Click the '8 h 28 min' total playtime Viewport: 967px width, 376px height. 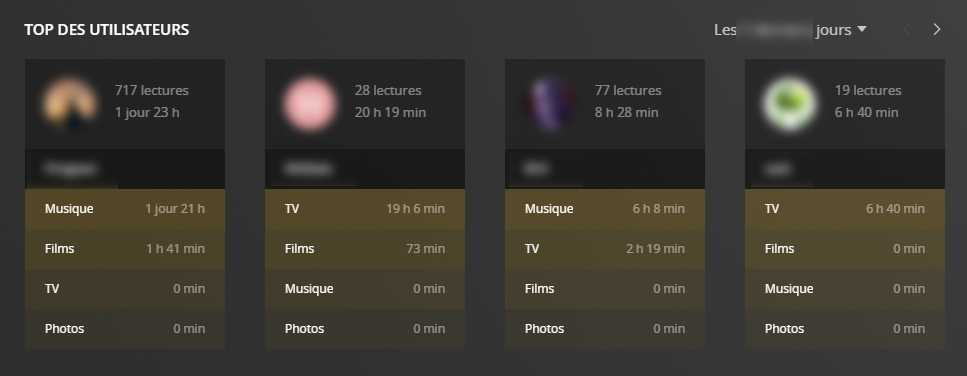click(627, 112)
